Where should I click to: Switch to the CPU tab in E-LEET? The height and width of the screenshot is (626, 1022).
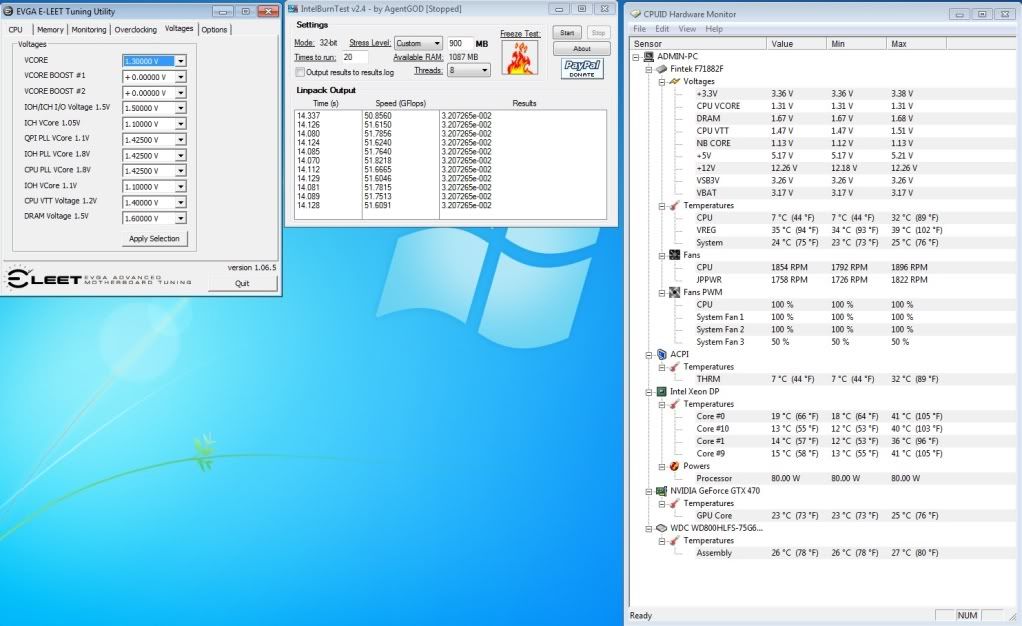click(16, 29)
